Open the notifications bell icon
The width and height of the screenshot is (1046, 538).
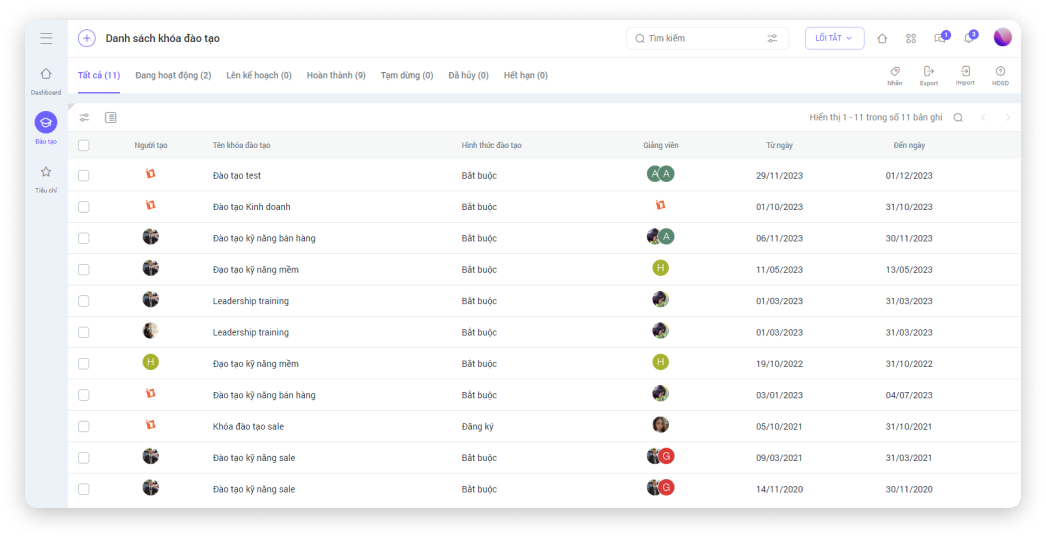(968, 38)
